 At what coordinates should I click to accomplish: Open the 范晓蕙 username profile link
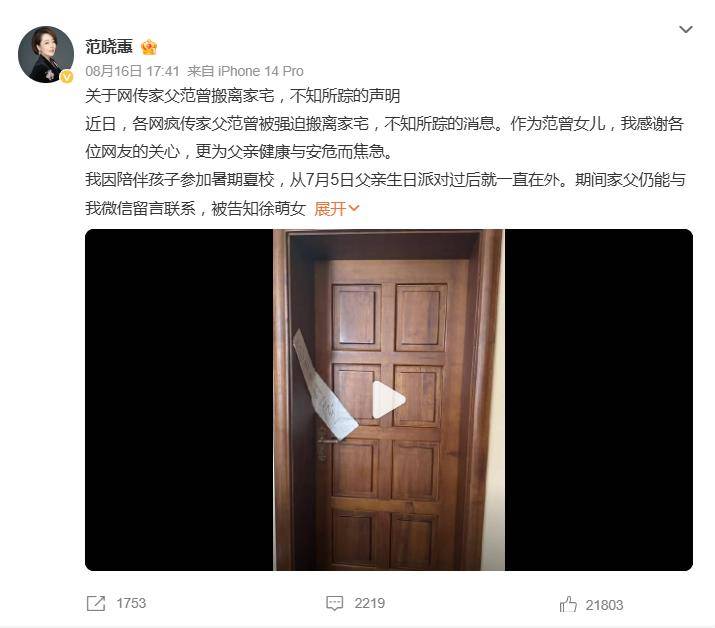coord(109,47)
